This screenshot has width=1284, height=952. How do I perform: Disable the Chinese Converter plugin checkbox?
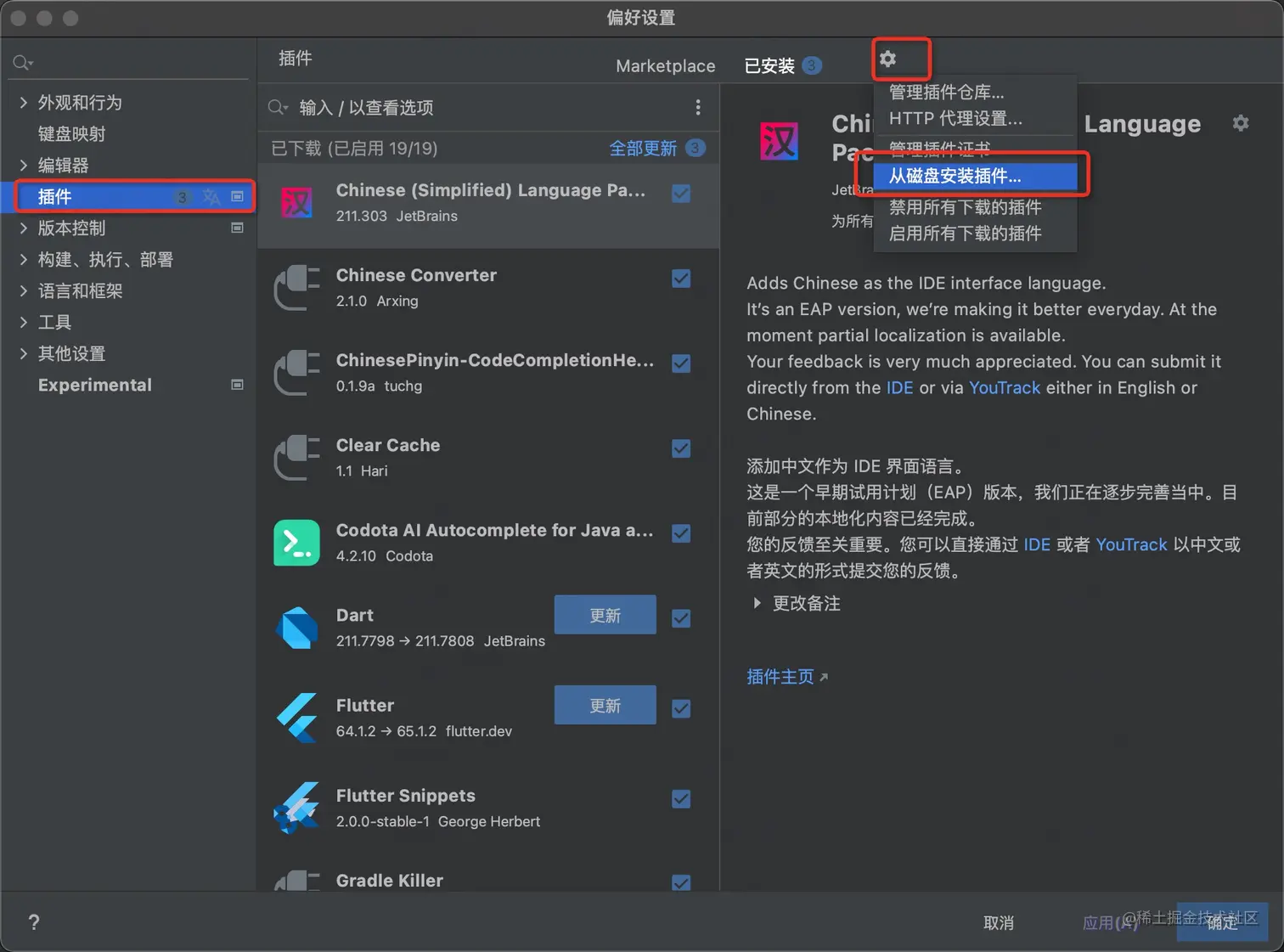681,279
